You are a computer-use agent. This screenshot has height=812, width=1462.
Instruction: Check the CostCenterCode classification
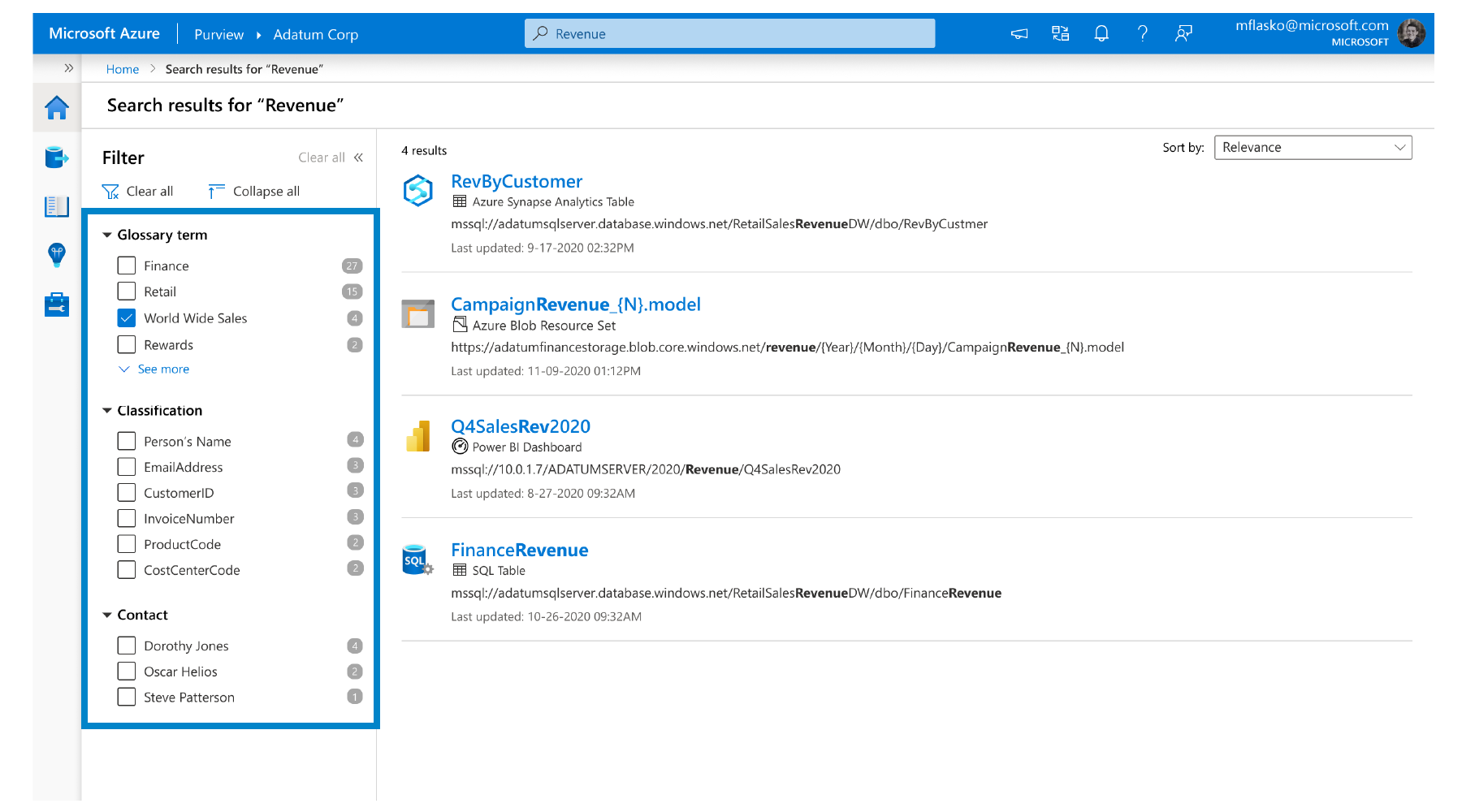pyautogui.click(x=127, y=570)
